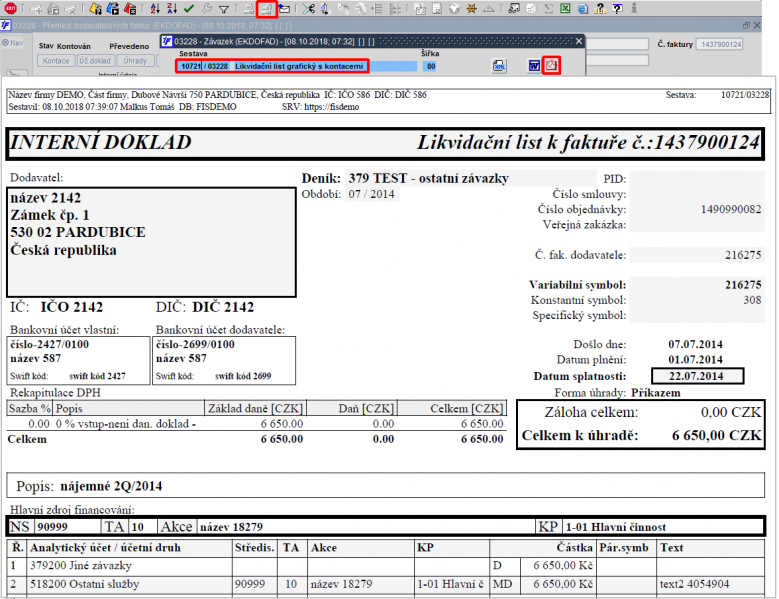Click the 'DIČ 2142' text
The image size is (779, 599).
(x=223, y=307)
